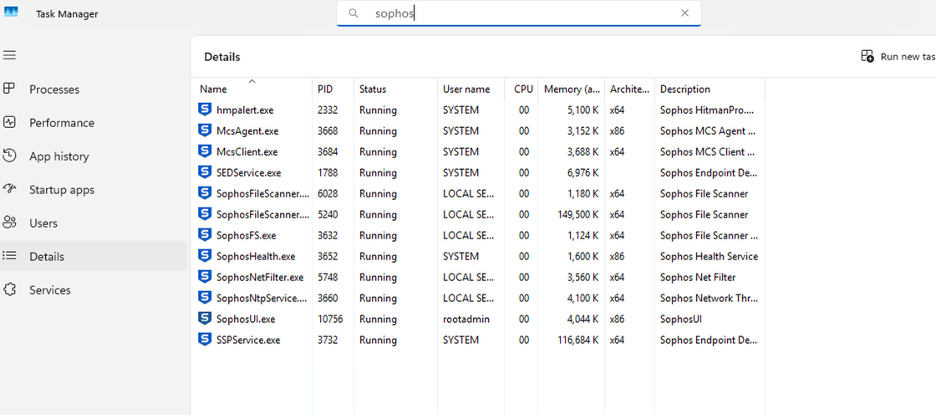Click the Run new task icon

tap(867, 56)
